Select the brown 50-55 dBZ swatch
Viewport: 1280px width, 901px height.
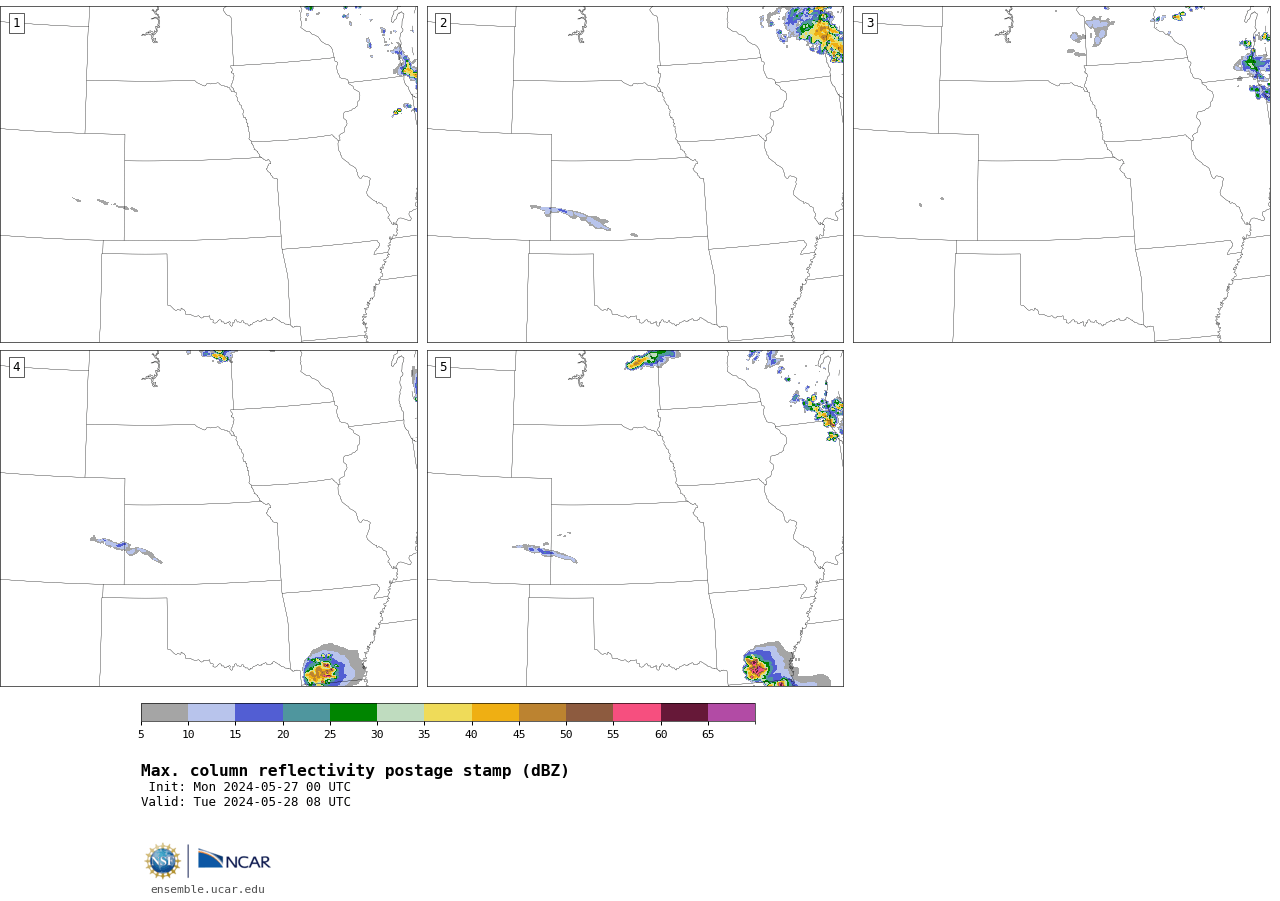point(589,712)
